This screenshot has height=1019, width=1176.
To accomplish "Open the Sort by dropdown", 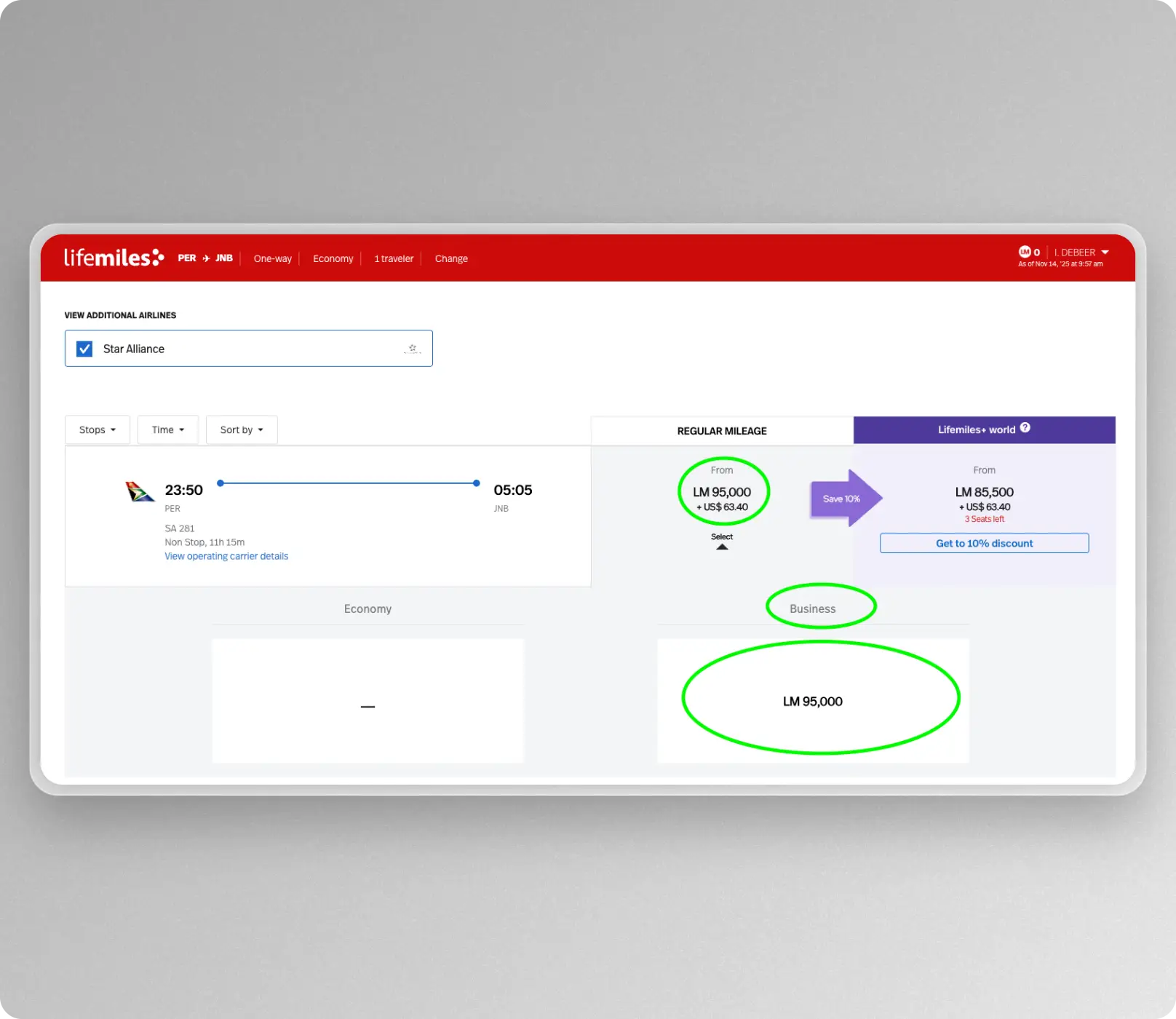I will (x=242, y=430).
